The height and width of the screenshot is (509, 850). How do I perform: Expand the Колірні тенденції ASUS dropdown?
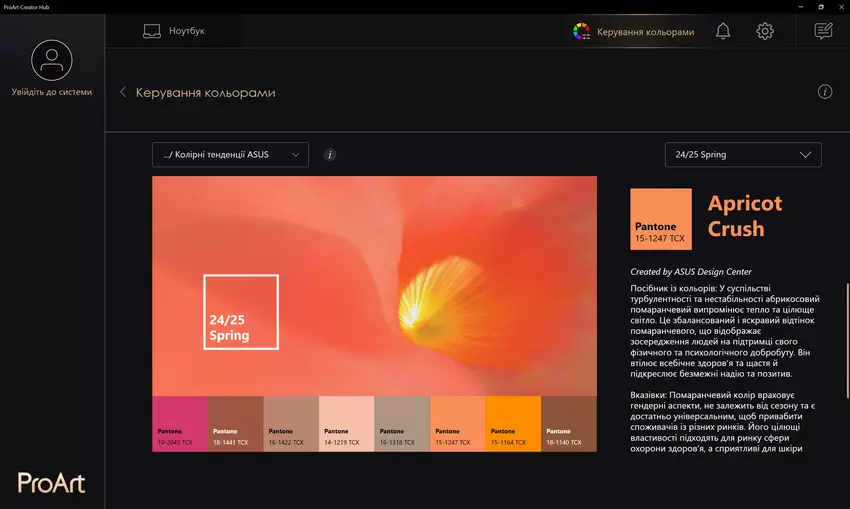click(230, 155)
